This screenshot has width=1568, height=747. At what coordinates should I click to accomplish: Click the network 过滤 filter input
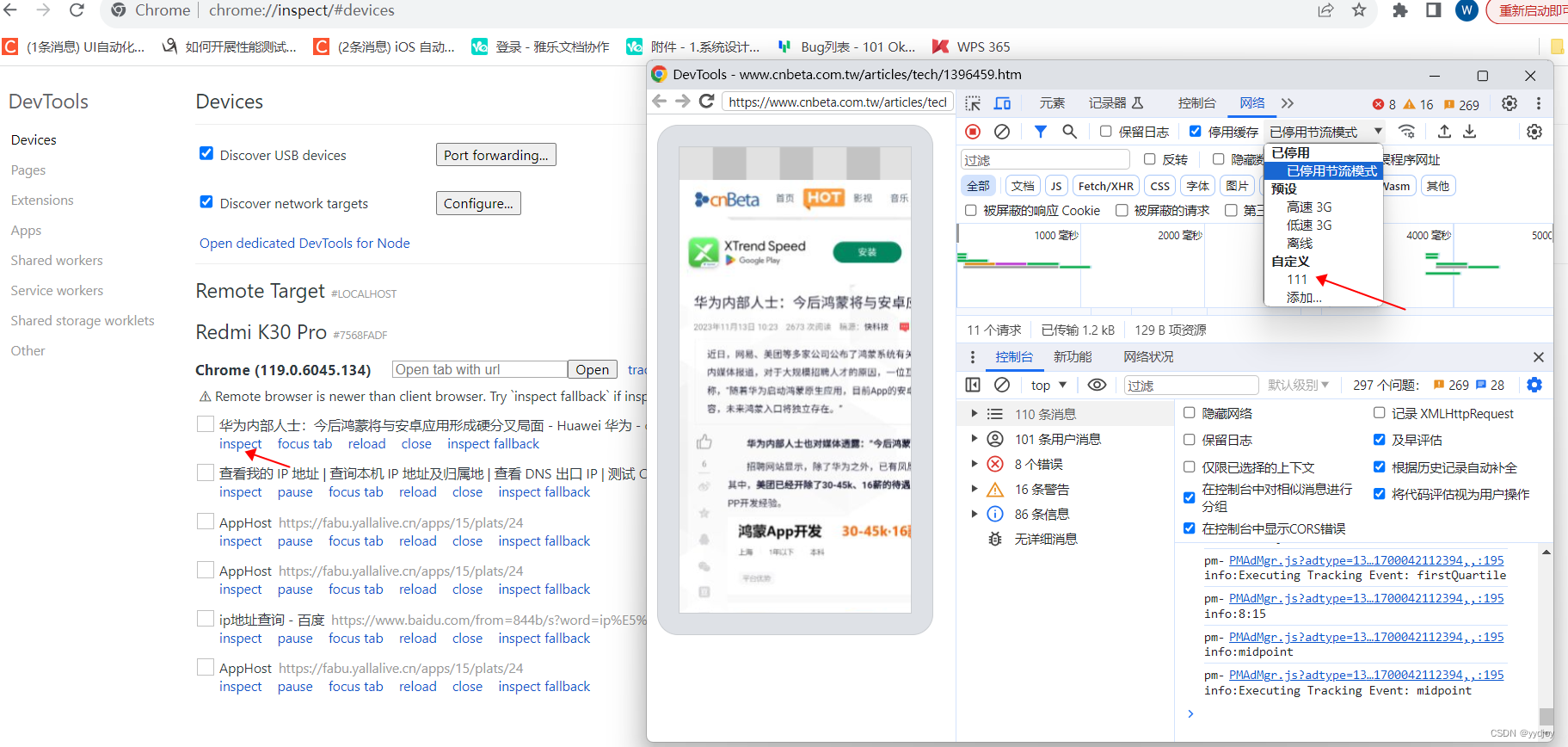point(1044,159)
